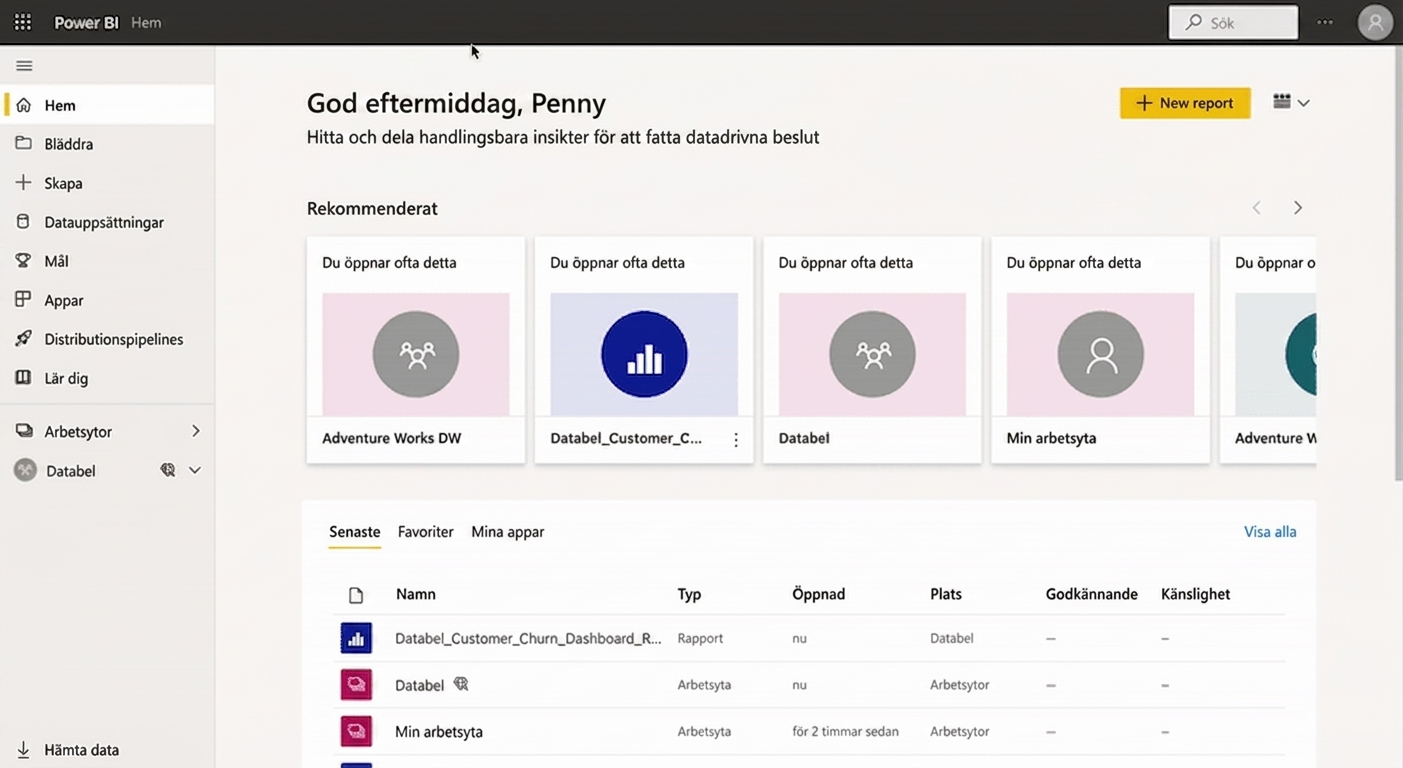Open the Databel link in recent list
1403x768 pixels.
419,685
